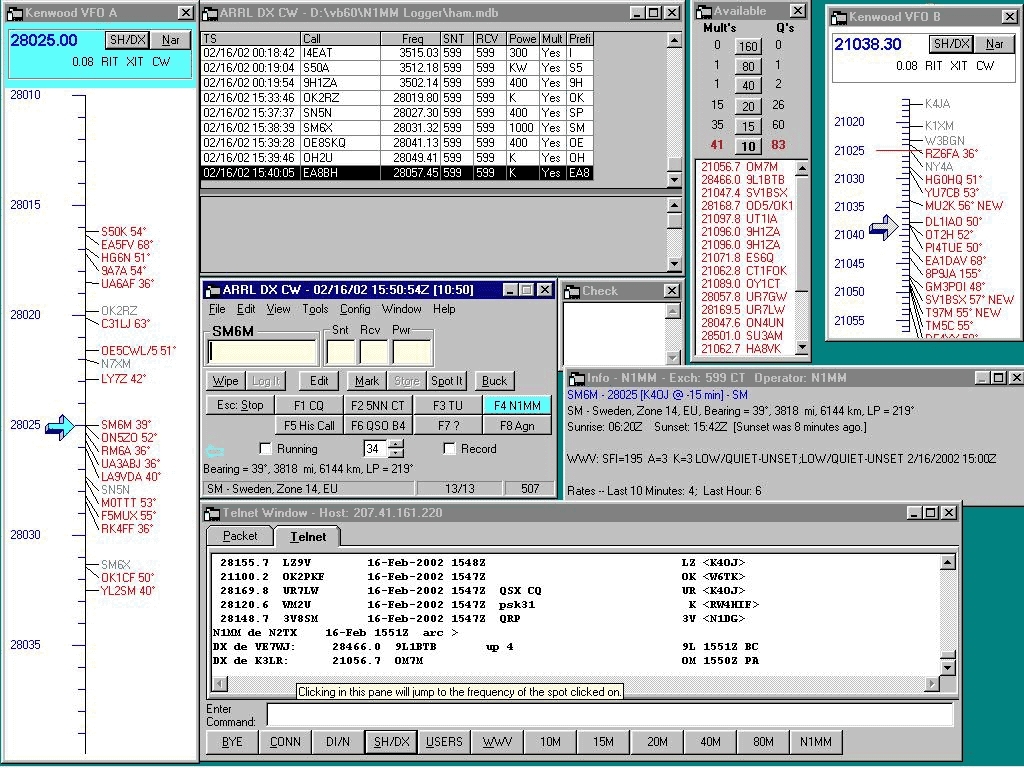The image size is (1024, 768).
Task: Click the callsign entry field
Action: (x=263, y=352)
